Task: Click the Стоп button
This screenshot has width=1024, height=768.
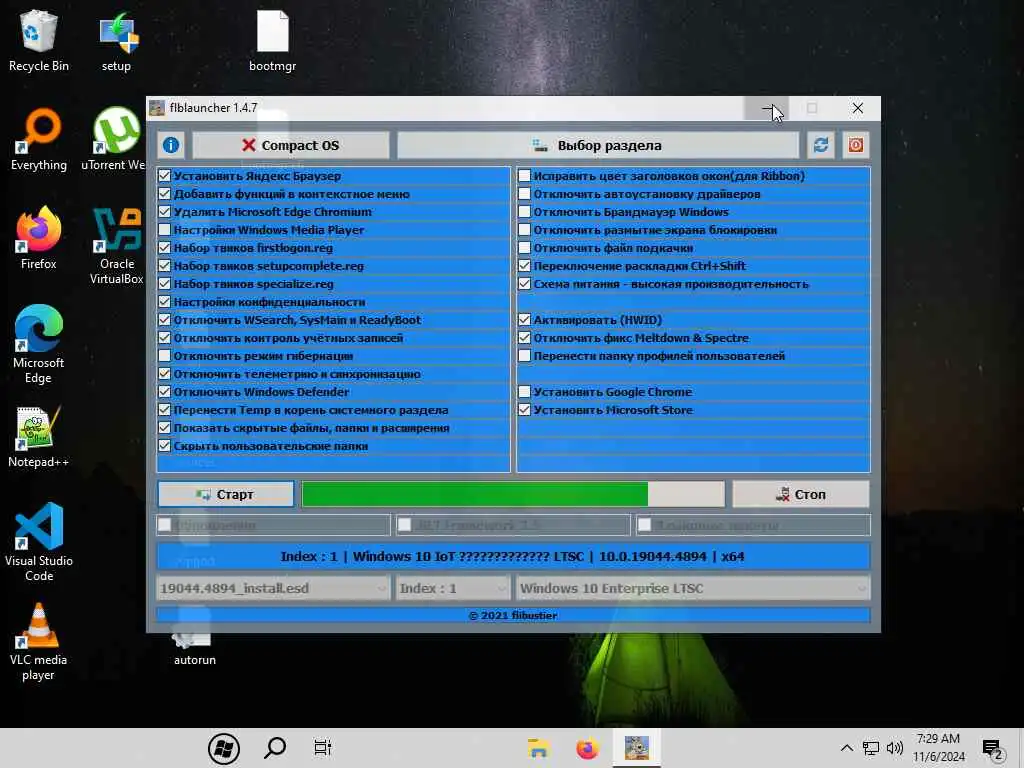Action: coord(801,494)
